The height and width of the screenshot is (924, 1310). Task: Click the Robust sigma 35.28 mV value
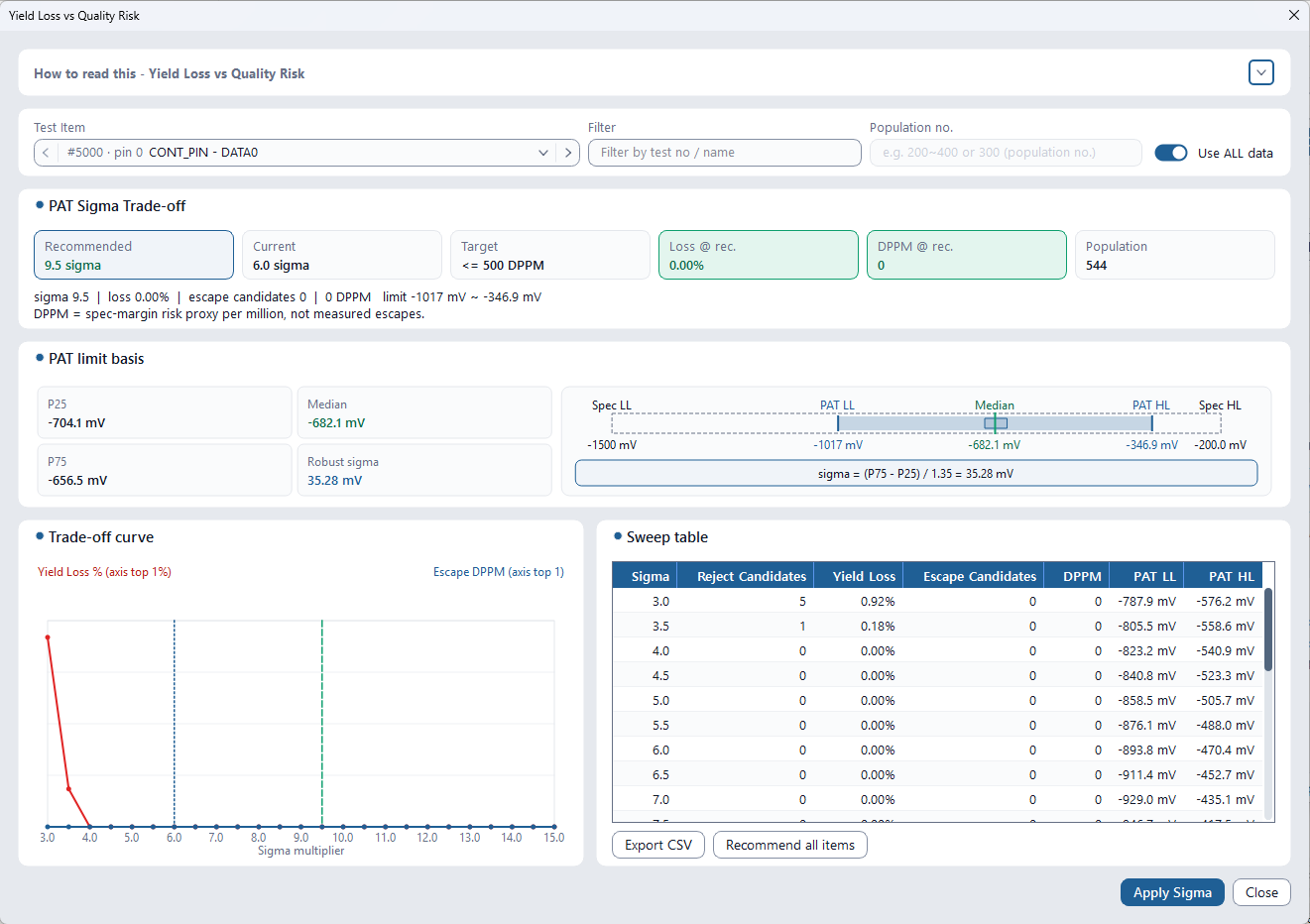(335, 481)
